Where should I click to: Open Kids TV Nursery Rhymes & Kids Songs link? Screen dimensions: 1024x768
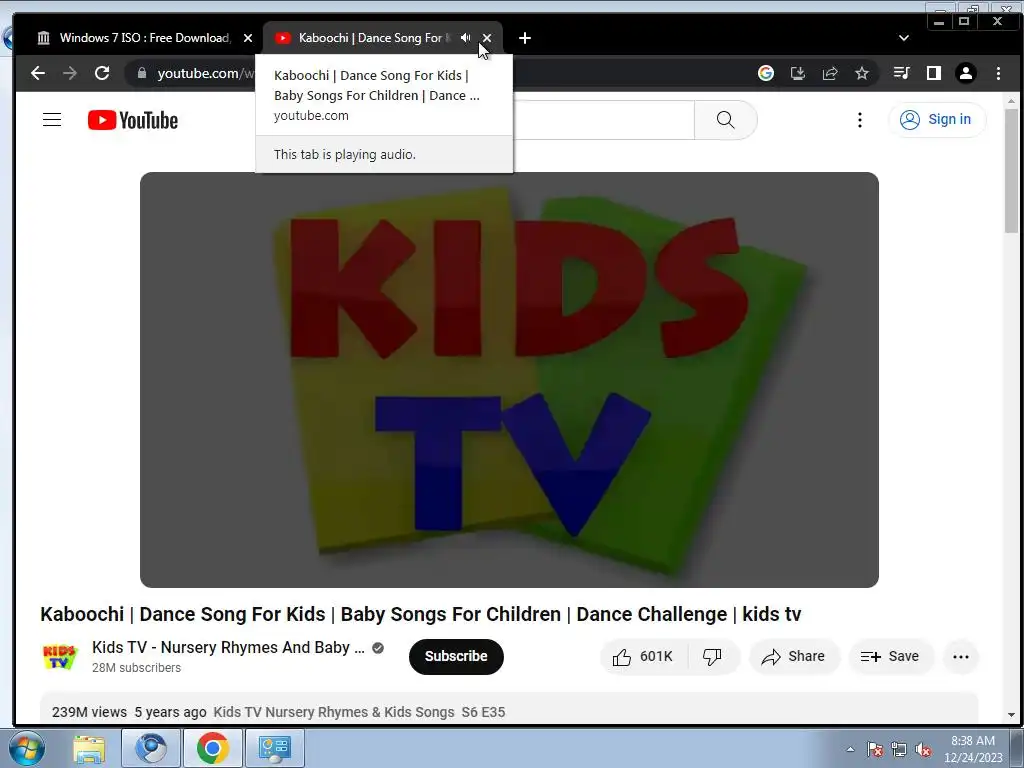pos(334,712)
